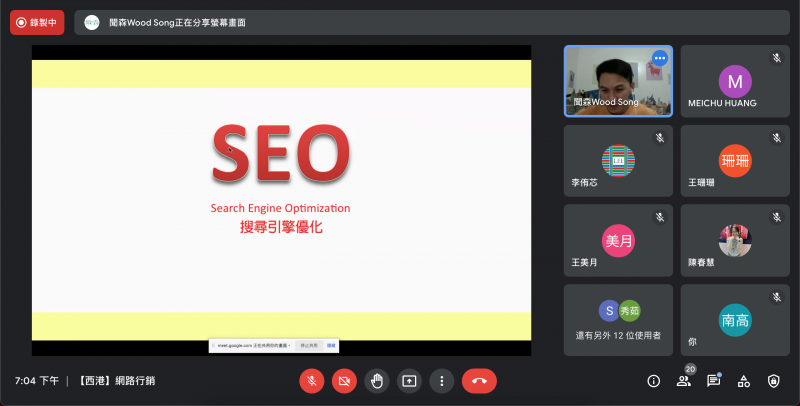800x406 pixels.
Task: Open the present screen button
Action: tap(409, 381)
